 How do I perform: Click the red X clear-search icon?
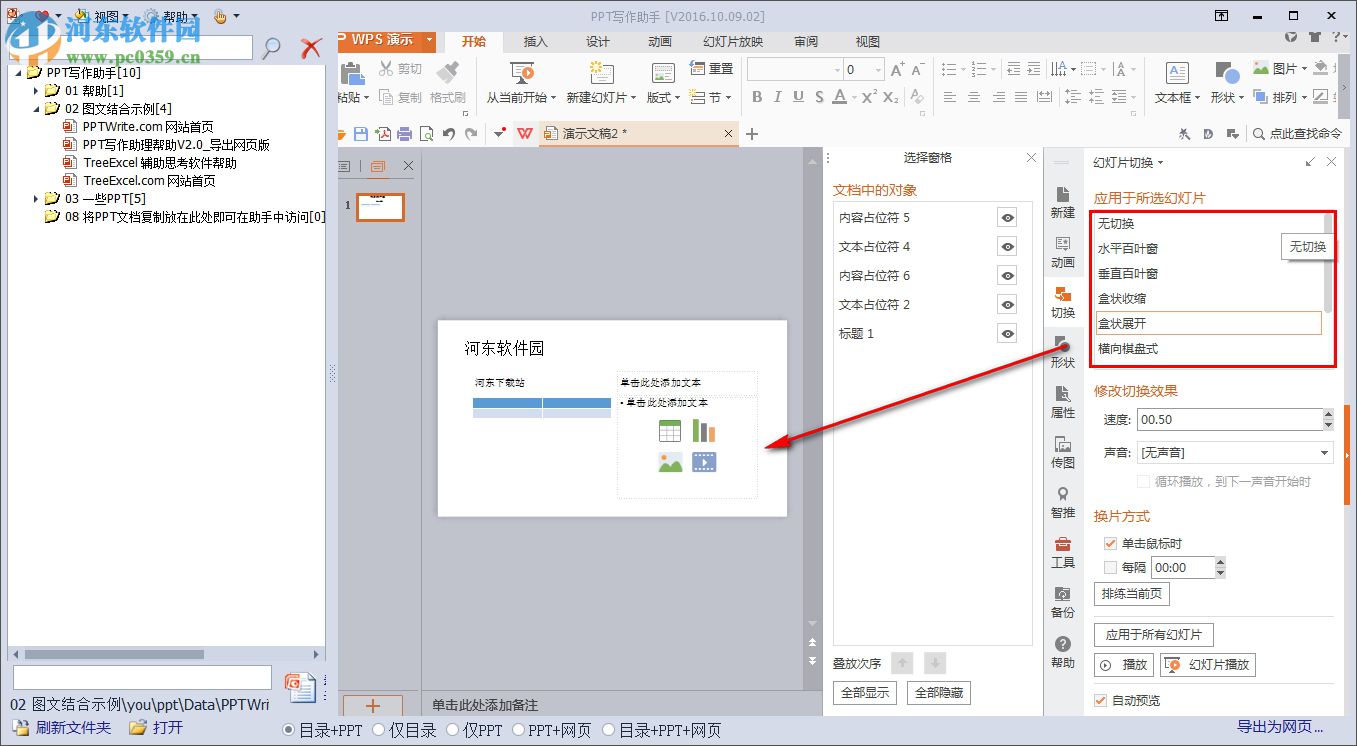pyautogui.click(x=312, y=47)
